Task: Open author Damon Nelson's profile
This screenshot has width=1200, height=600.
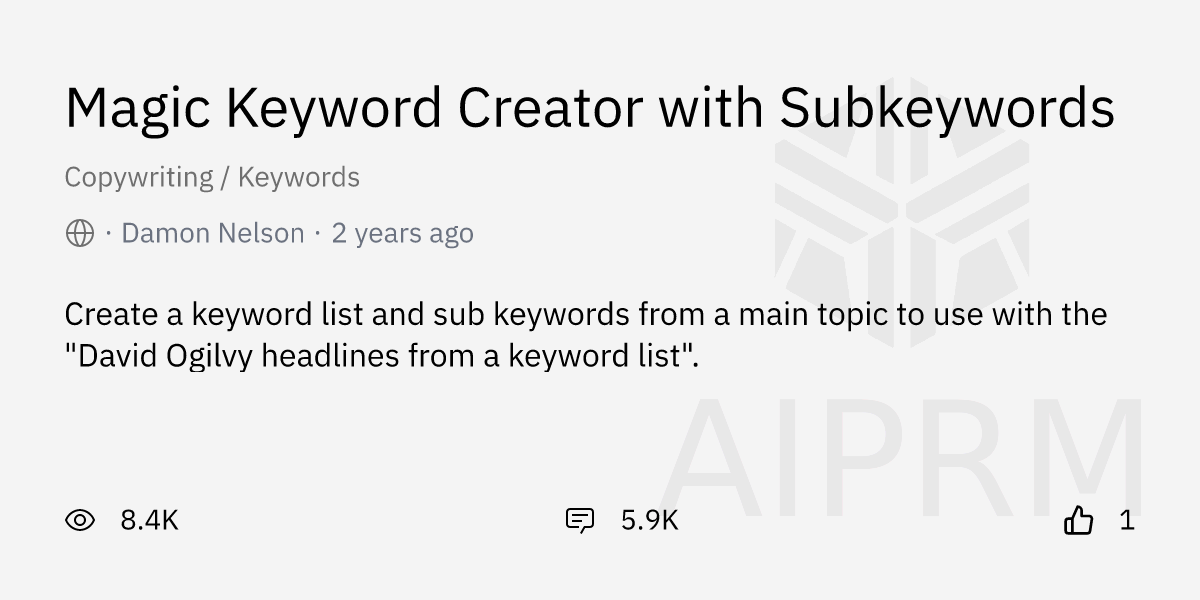Action: 212,233
